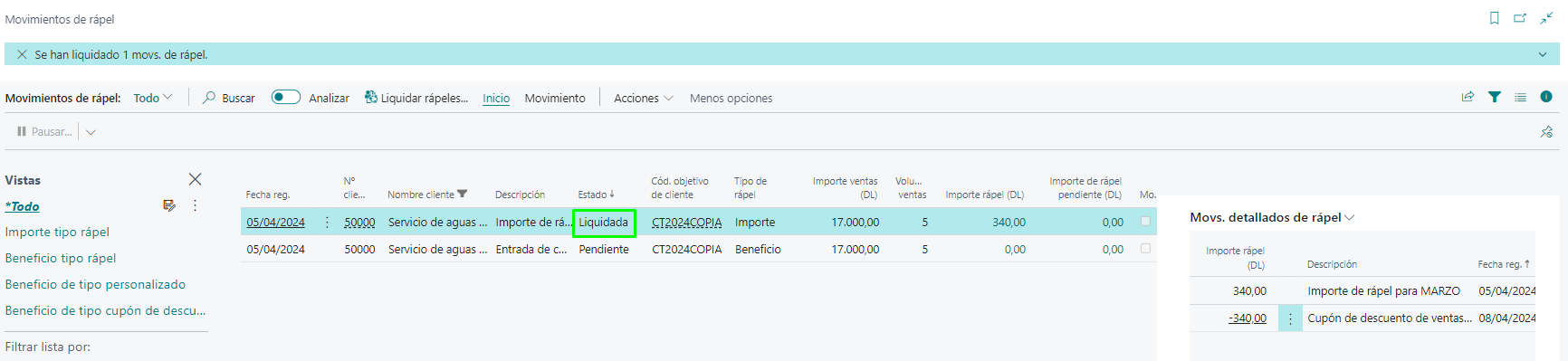1568x361 pixels.
Task: Click the Pendiente status cell
Action: point(604,250)
